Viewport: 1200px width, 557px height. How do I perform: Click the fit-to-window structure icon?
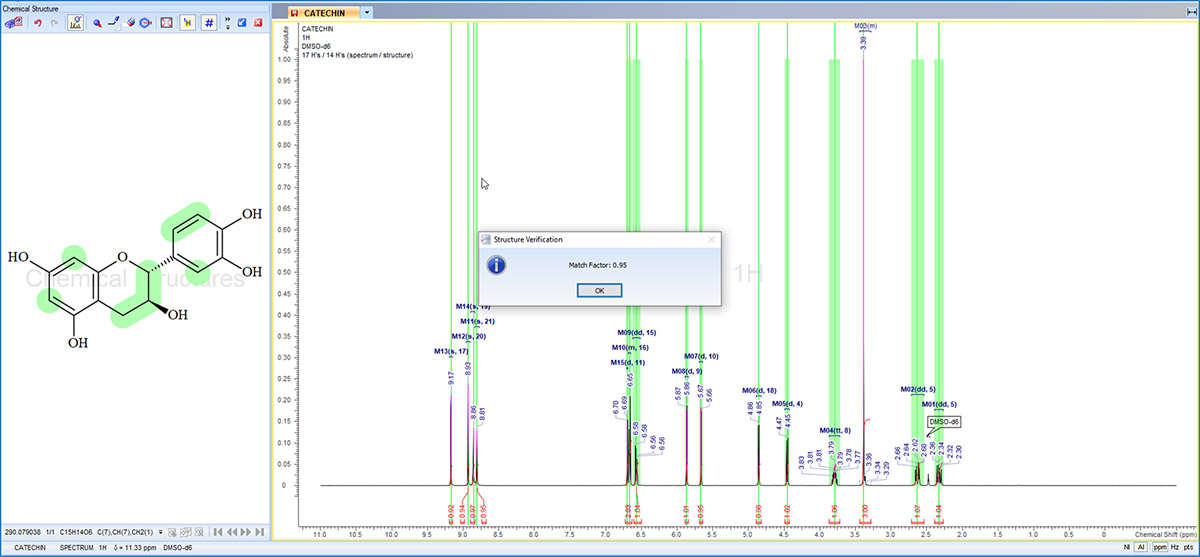pyautogui.click(x=166, y=22)
